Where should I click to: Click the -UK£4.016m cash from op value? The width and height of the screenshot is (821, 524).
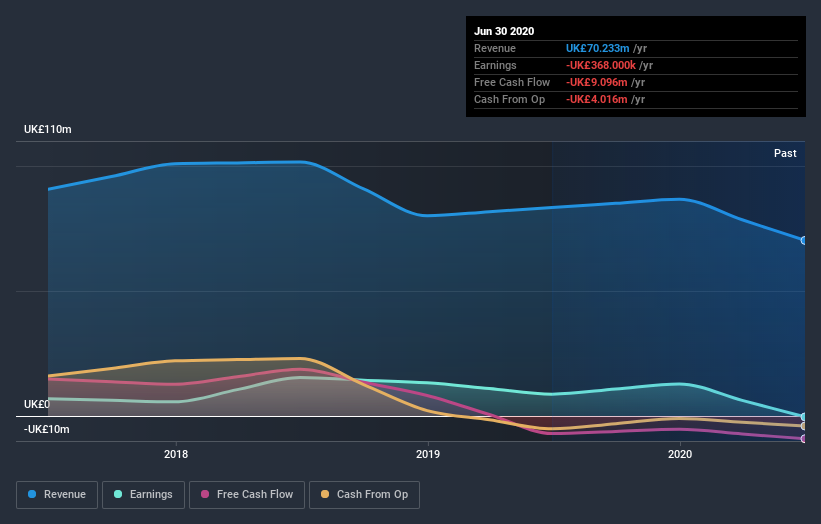click(596, 99)
